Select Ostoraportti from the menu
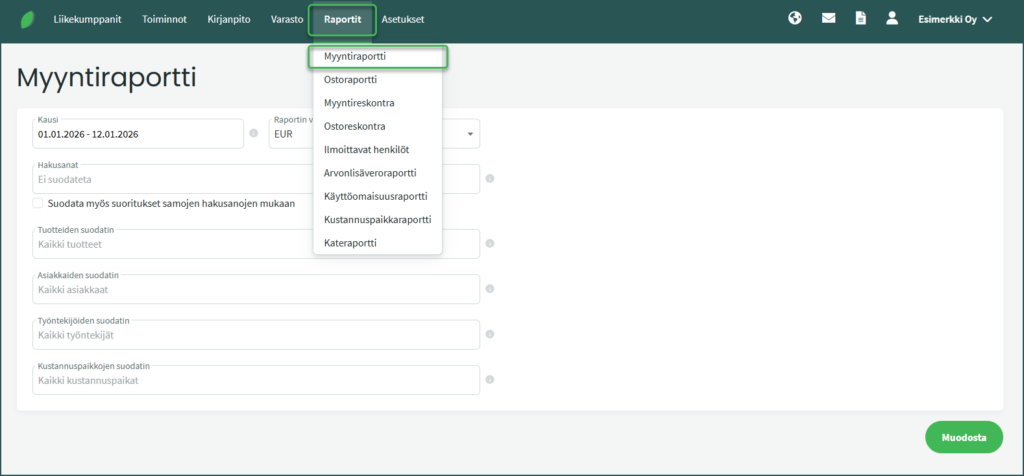This screenshot has height=476, width=1024. 350,80
